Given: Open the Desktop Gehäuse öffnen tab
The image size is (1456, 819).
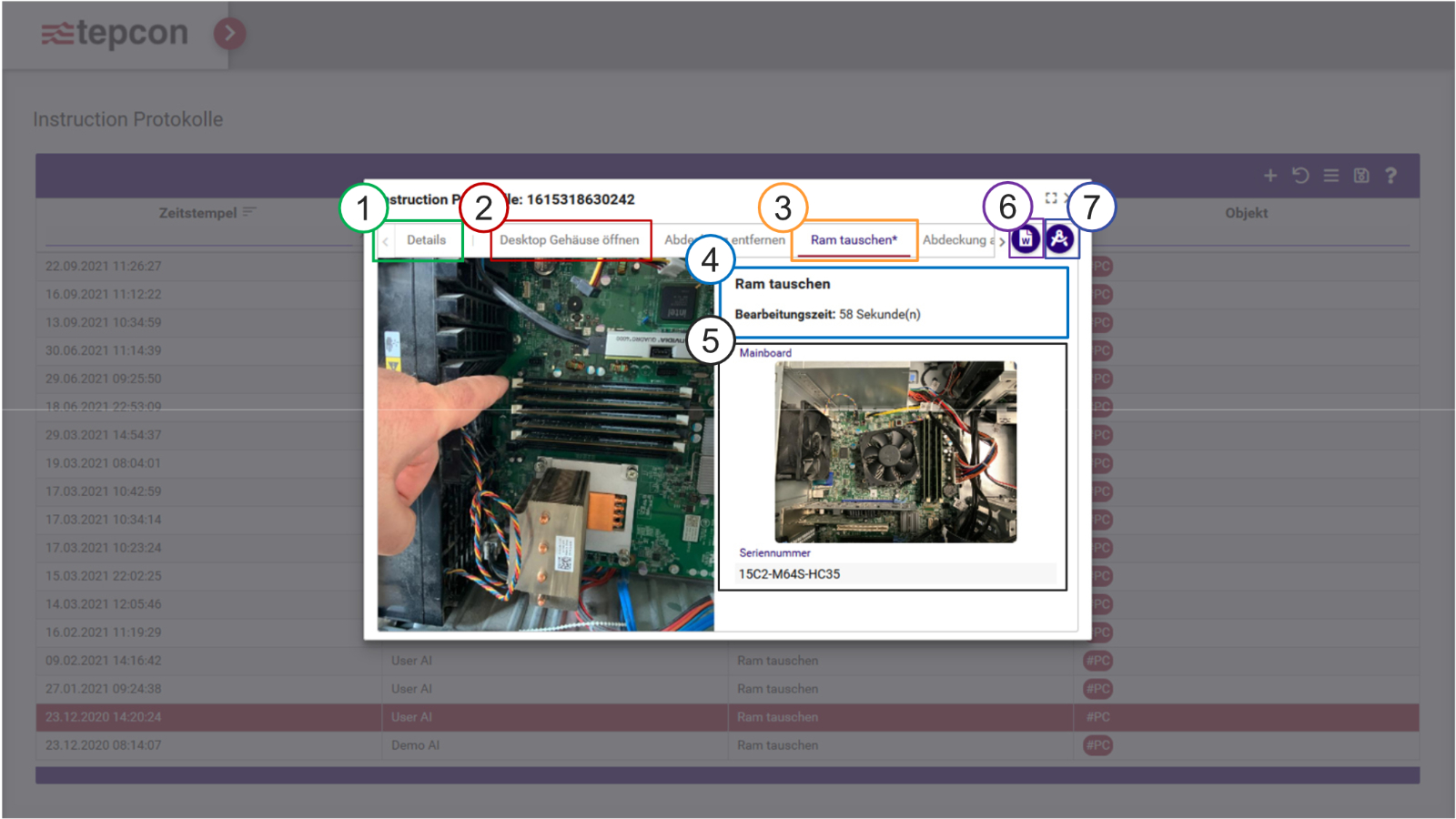Looking at the screenshot, I should pos(569,240).
